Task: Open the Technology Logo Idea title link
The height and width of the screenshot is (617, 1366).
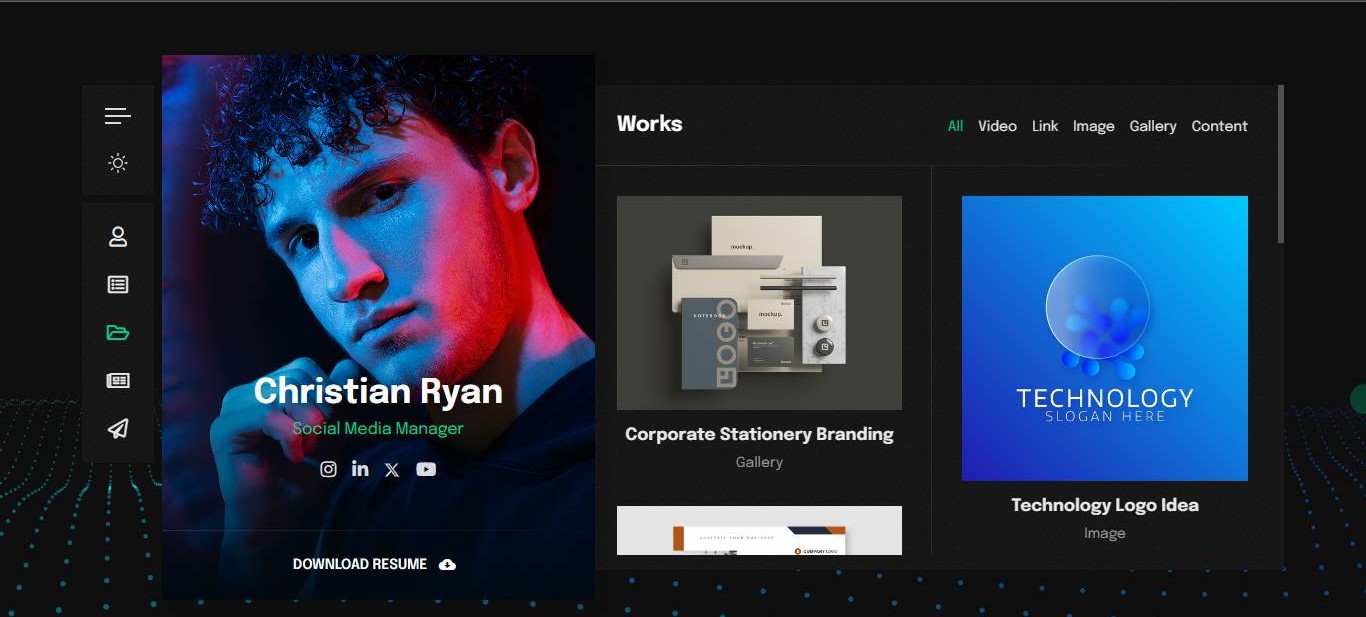Action: tap(1104, 505)
